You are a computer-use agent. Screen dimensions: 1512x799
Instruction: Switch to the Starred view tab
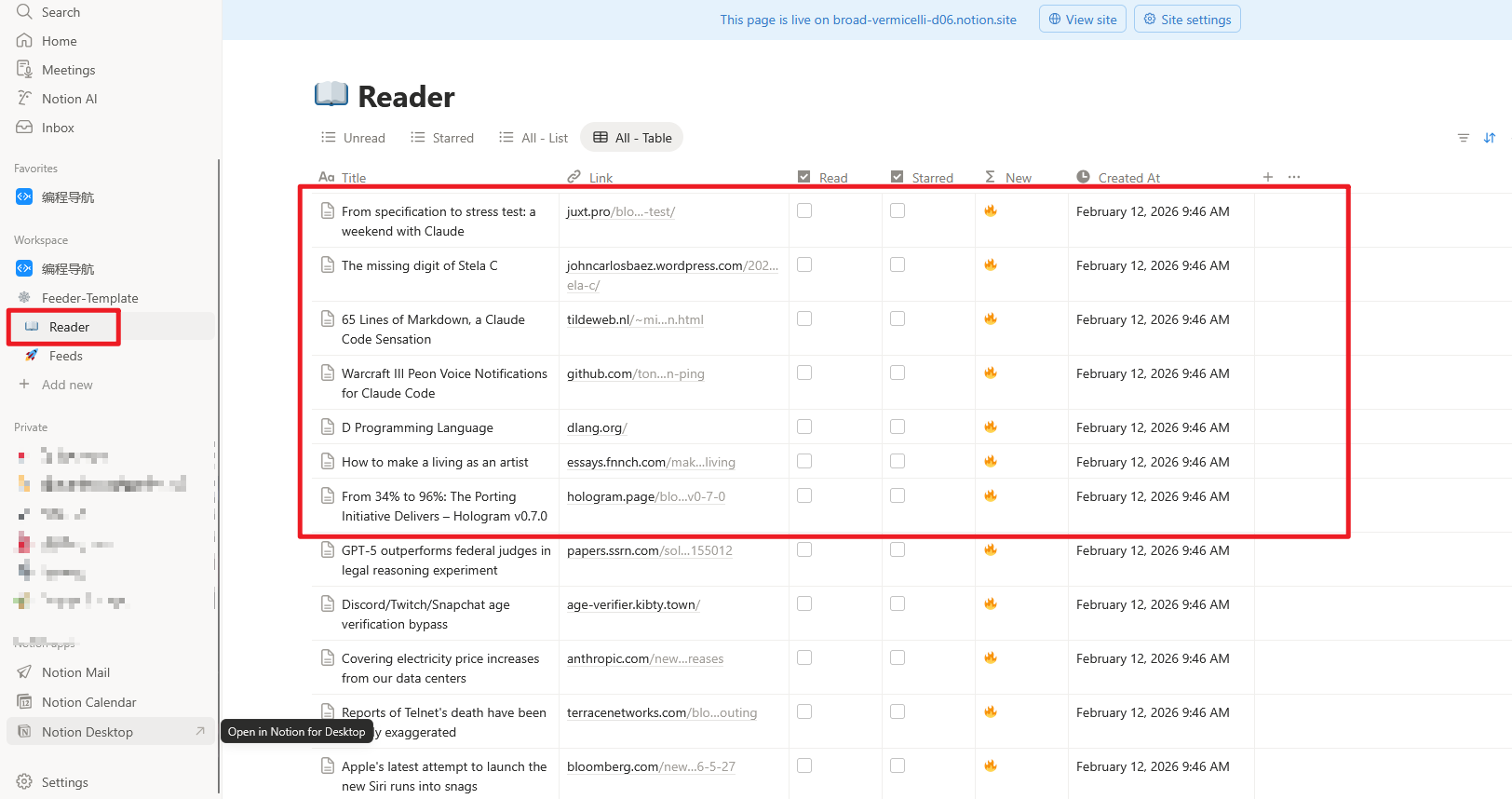pyautogui.click(x=442, y=138)
